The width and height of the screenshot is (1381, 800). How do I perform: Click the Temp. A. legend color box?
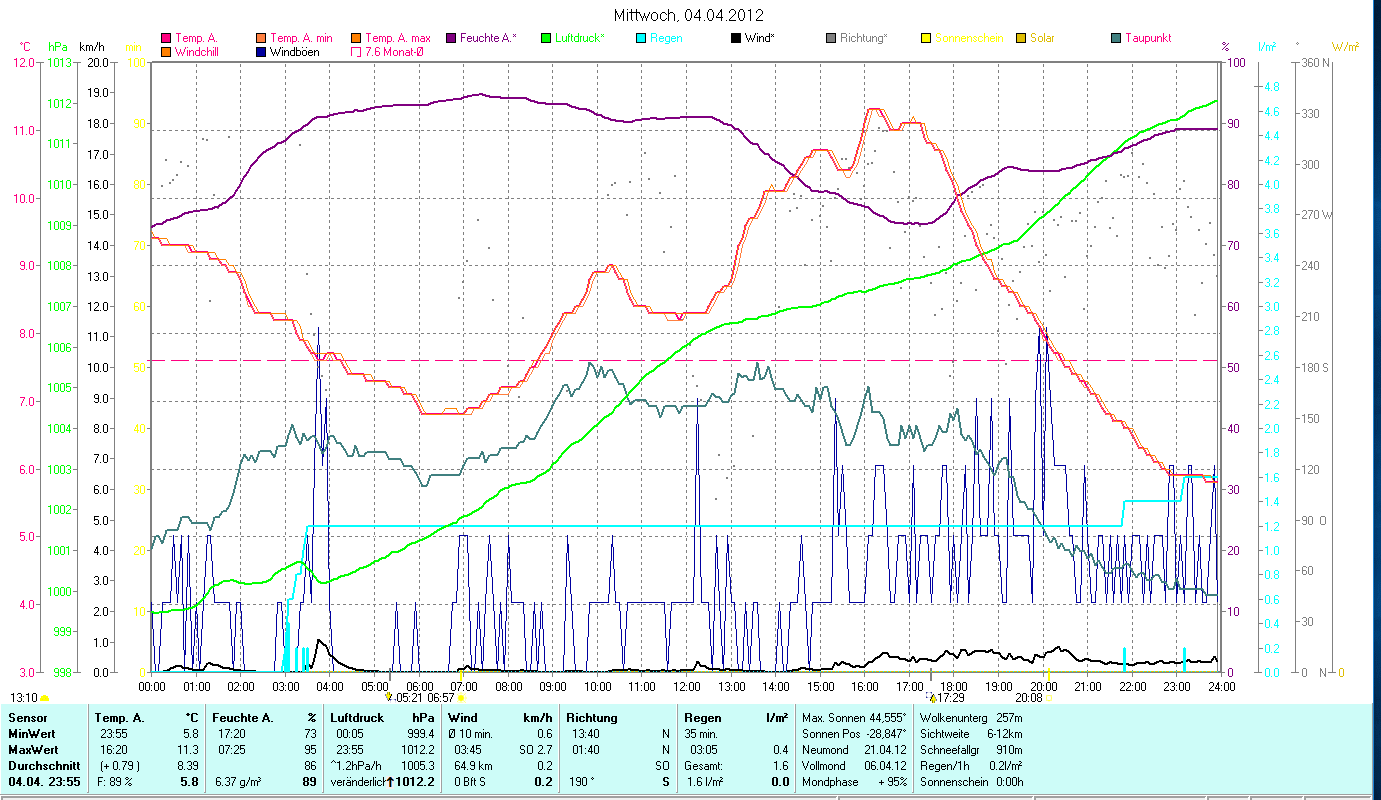coord(166,38)
